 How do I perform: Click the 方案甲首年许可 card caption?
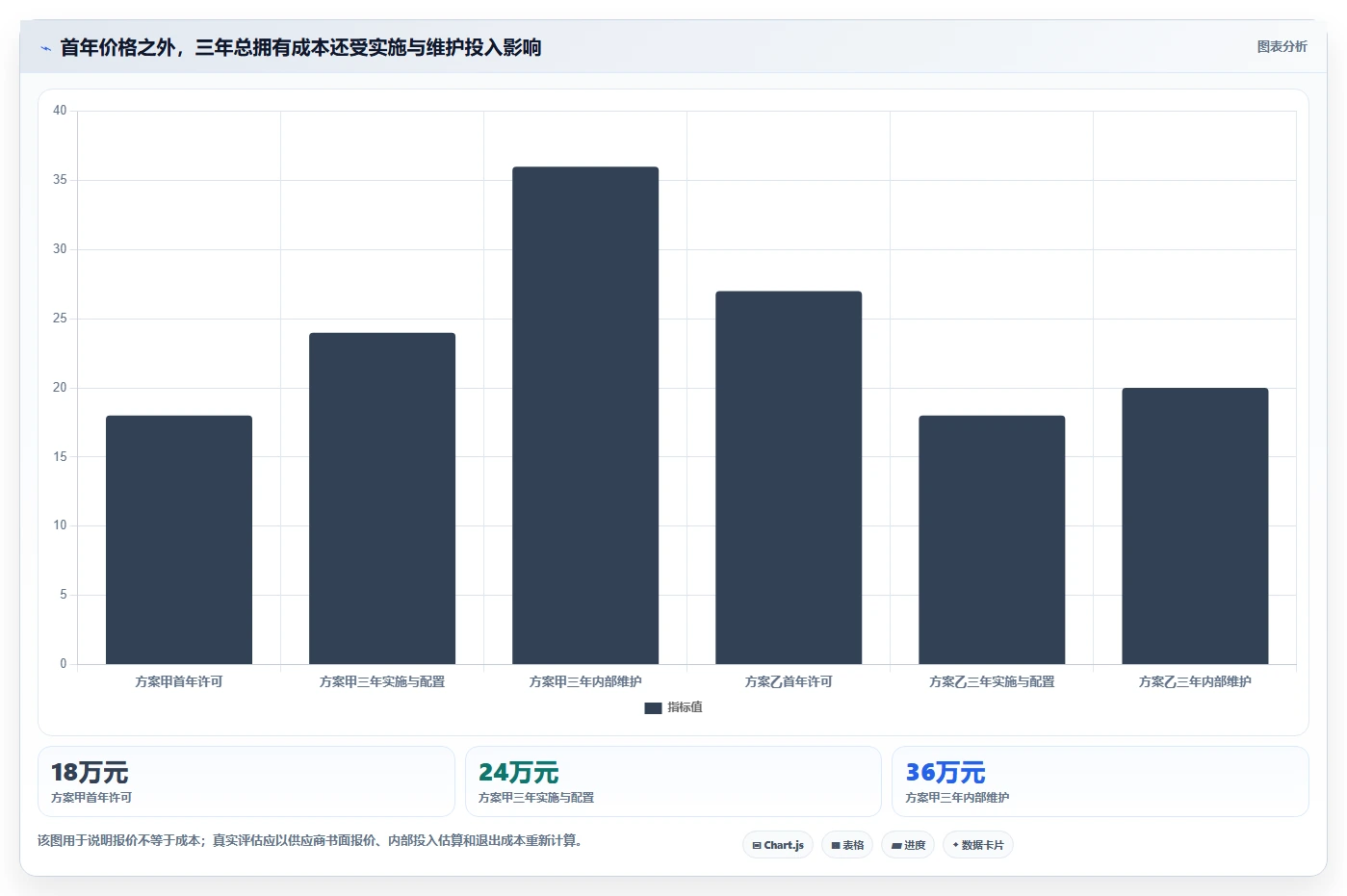[x=91, y=798]
